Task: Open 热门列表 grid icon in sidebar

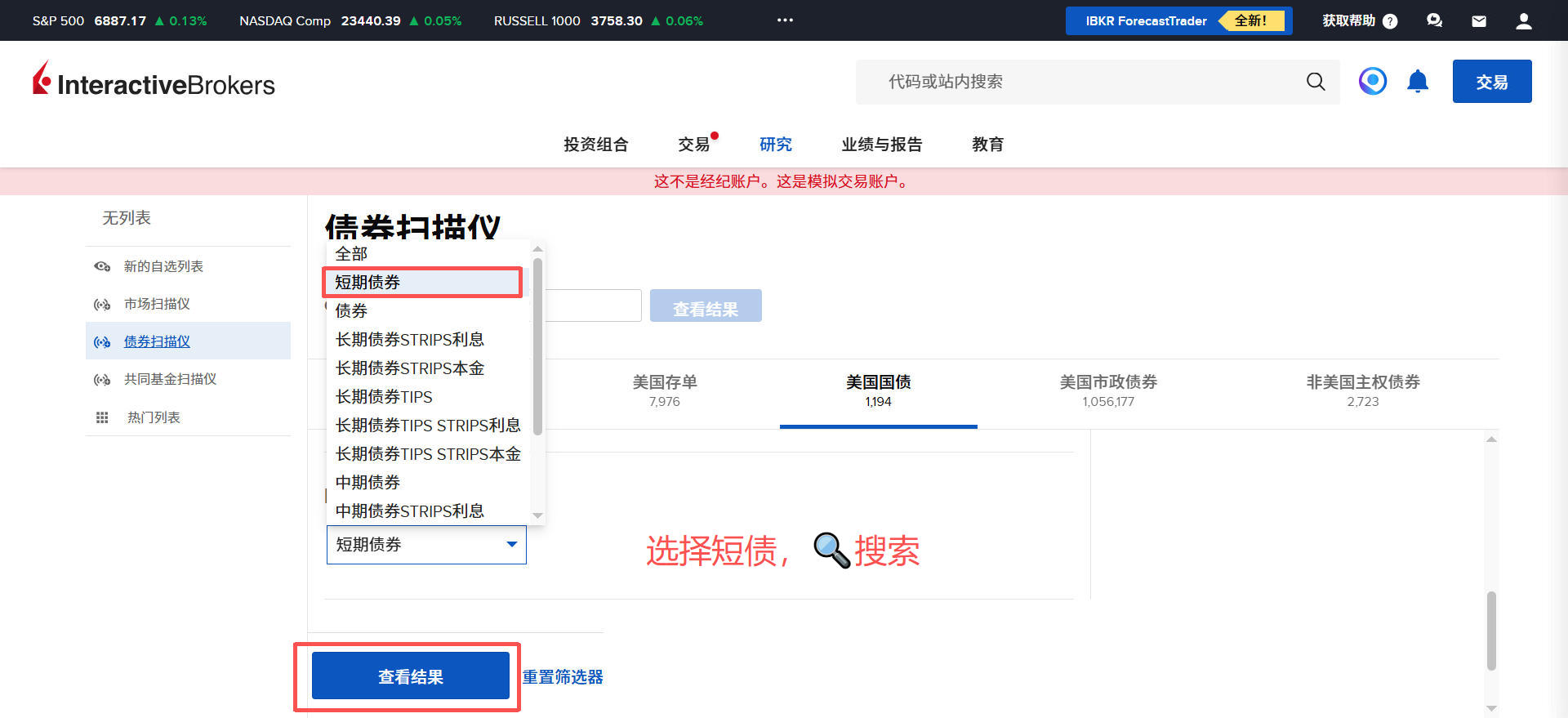Action: (x=102, y=417)
